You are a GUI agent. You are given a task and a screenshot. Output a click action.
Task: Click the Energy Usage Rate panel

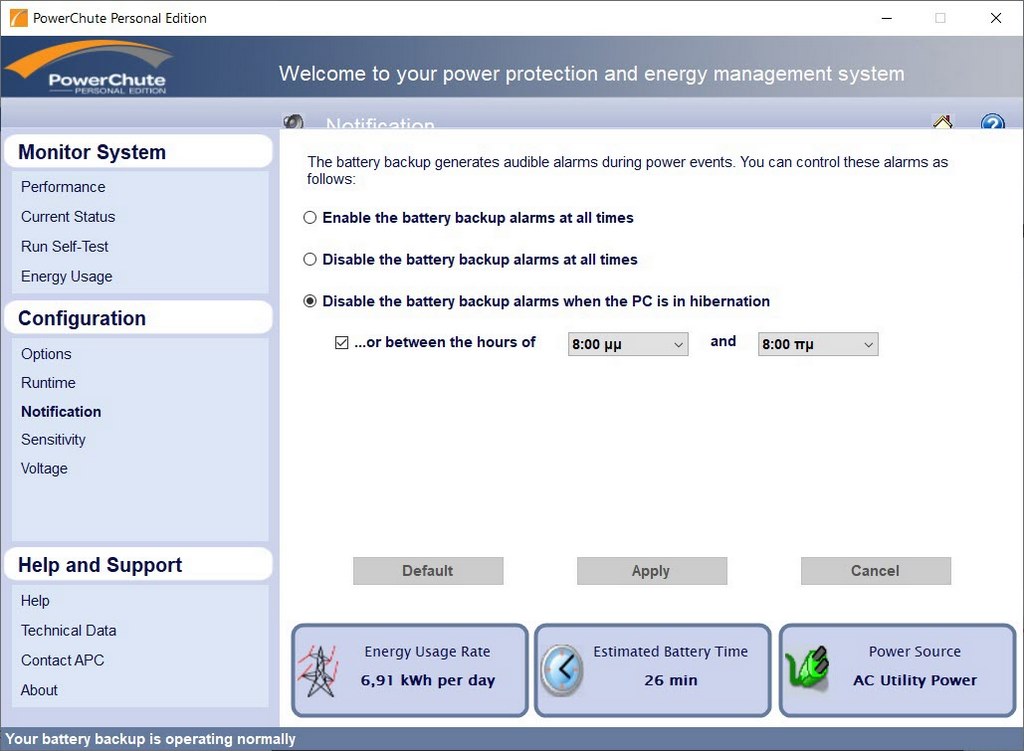coord(409,670)
